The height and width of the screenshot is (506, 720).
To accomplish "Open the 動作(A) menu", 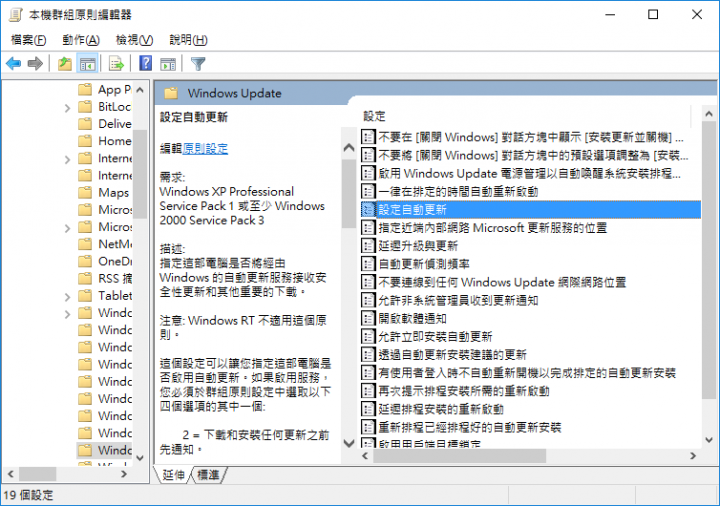I will (81, 40).
